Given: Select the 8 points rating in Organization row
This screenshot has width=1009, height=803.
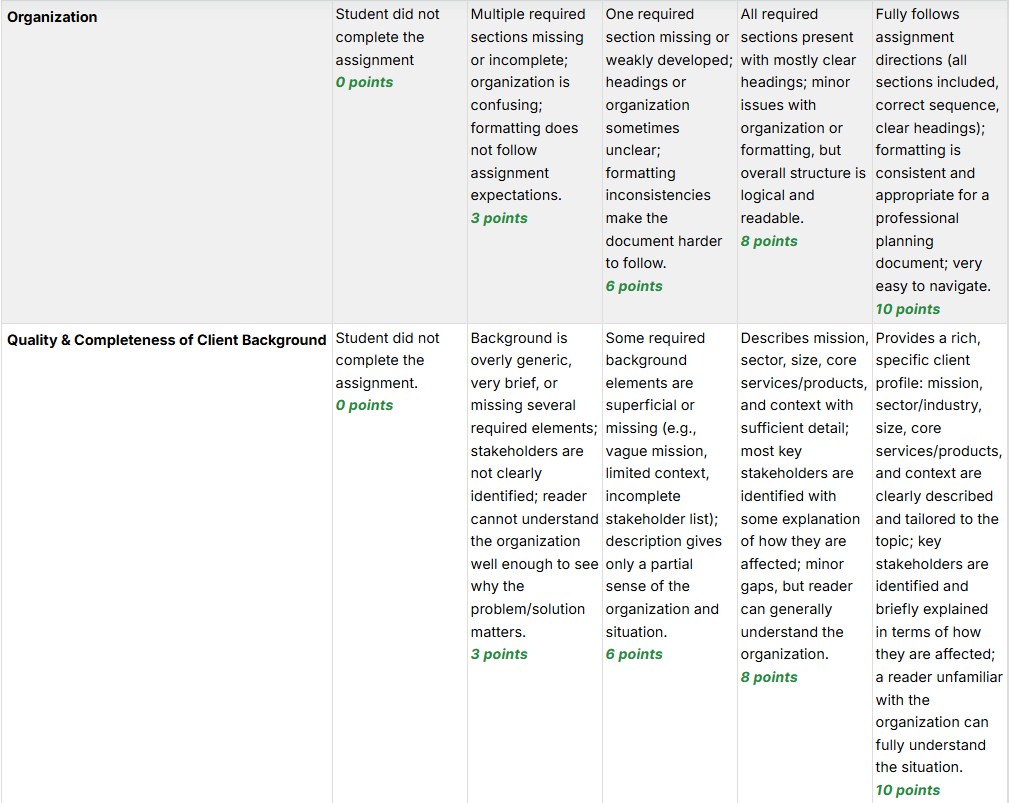Looking at the screenshot, I should 769,241.
